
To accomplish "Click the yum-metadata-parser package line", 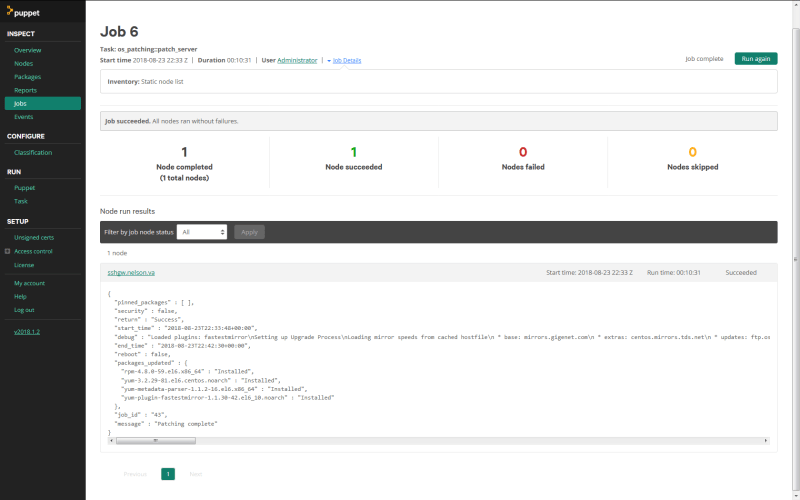I will click(214, 389).
